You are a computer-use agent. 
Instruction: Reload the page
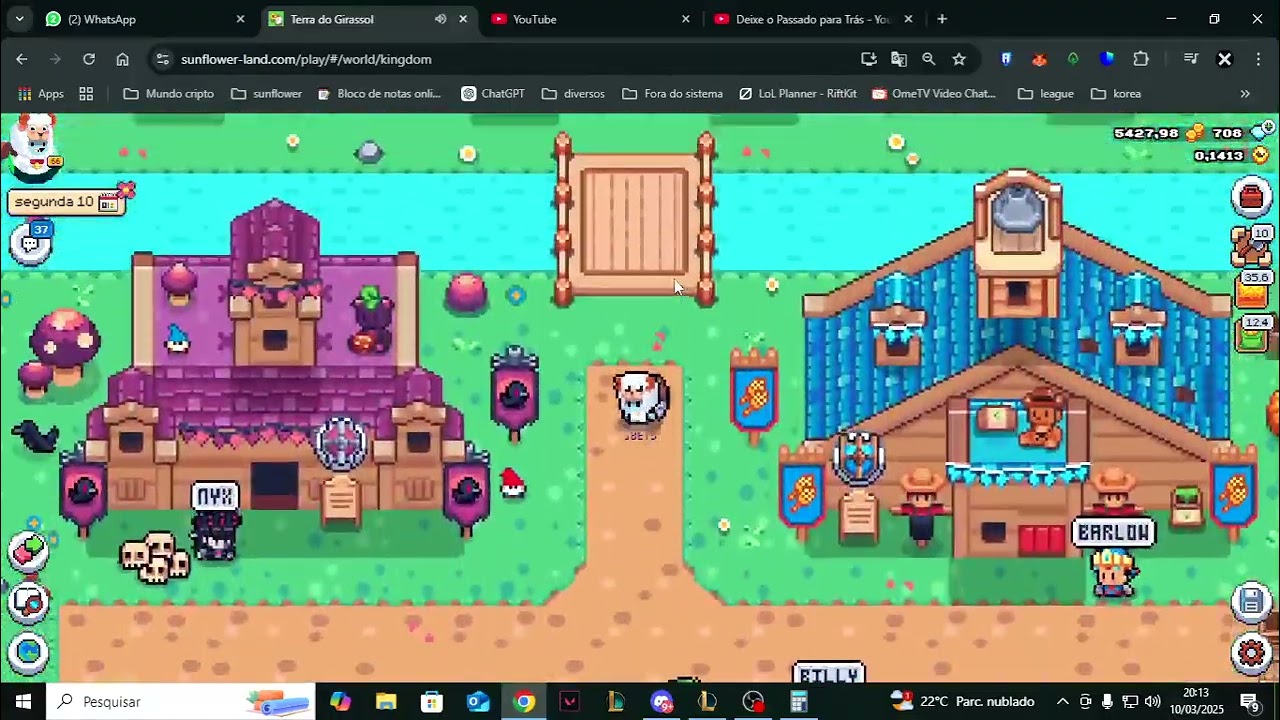point(89,59)
